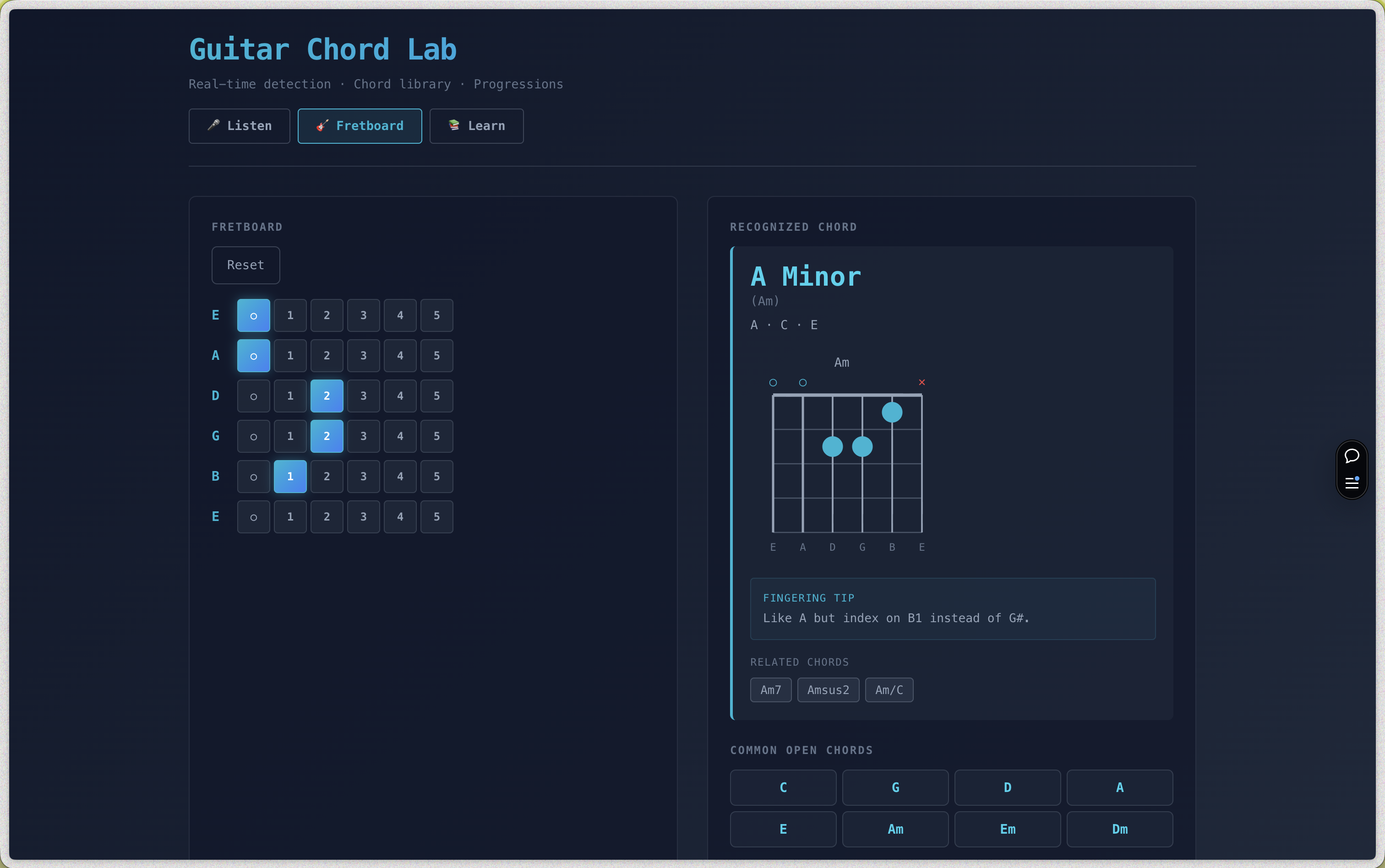The image size is (1385, 868).
Task: Load the C common open chord
Action: pos(783,787)
